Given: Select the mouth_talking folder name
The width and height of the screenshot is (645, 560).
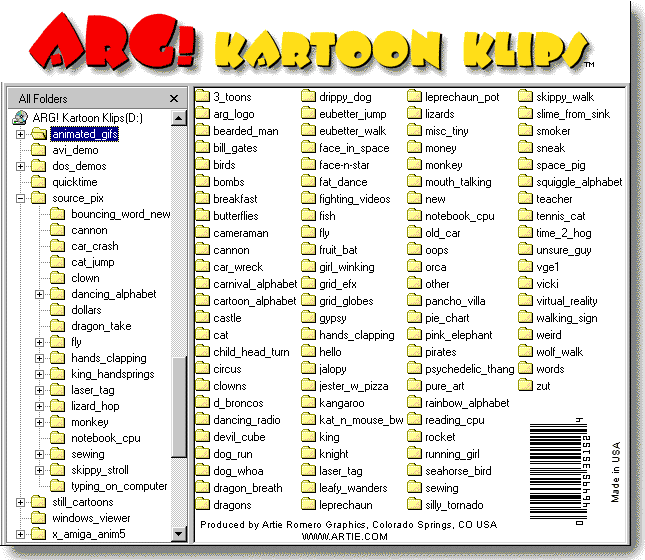Looking at the screenshot, I should pyautogui.click(x=458, y=182).
